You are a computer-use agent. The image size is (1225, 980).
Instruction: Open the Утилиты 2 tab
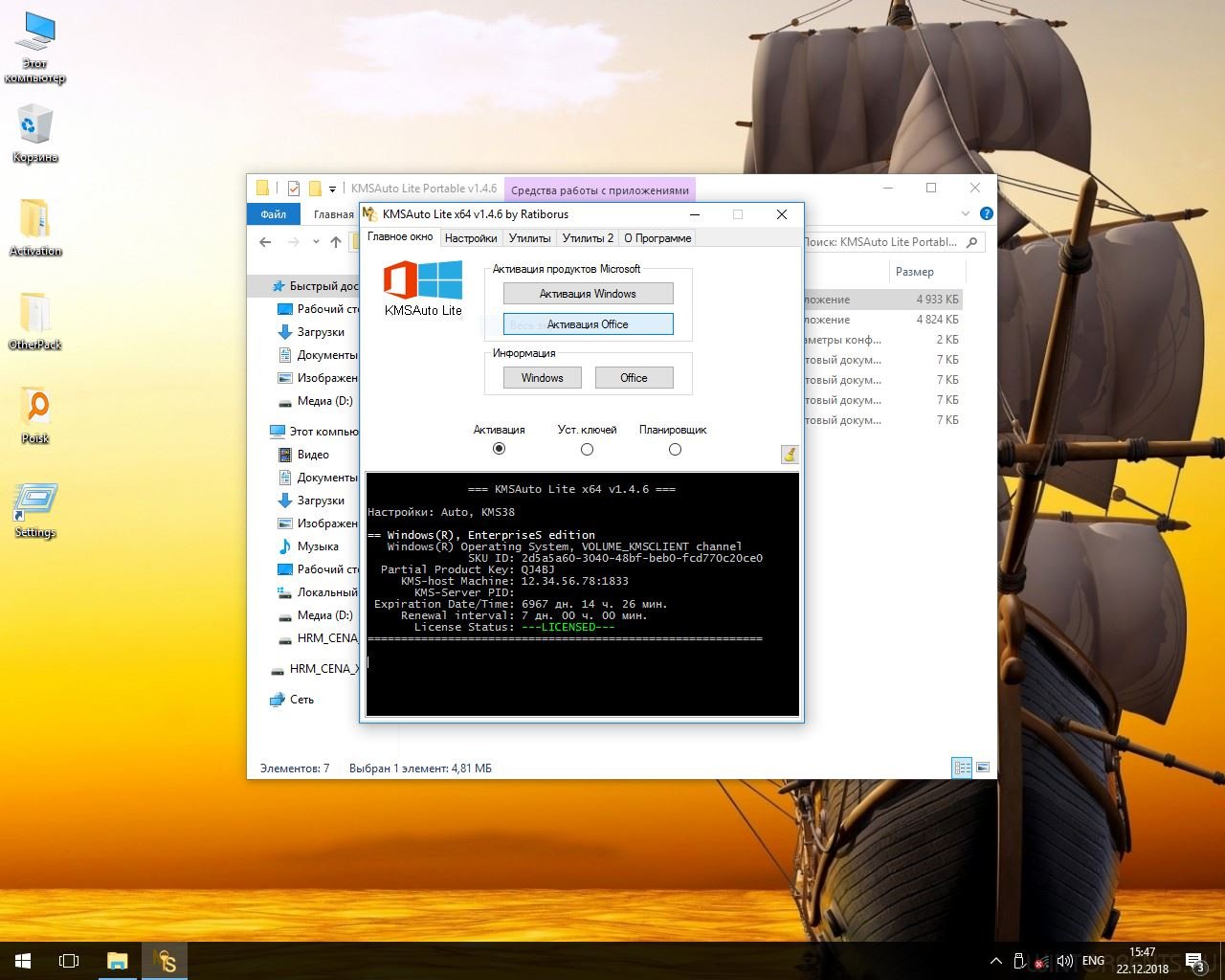click(588, 238)
